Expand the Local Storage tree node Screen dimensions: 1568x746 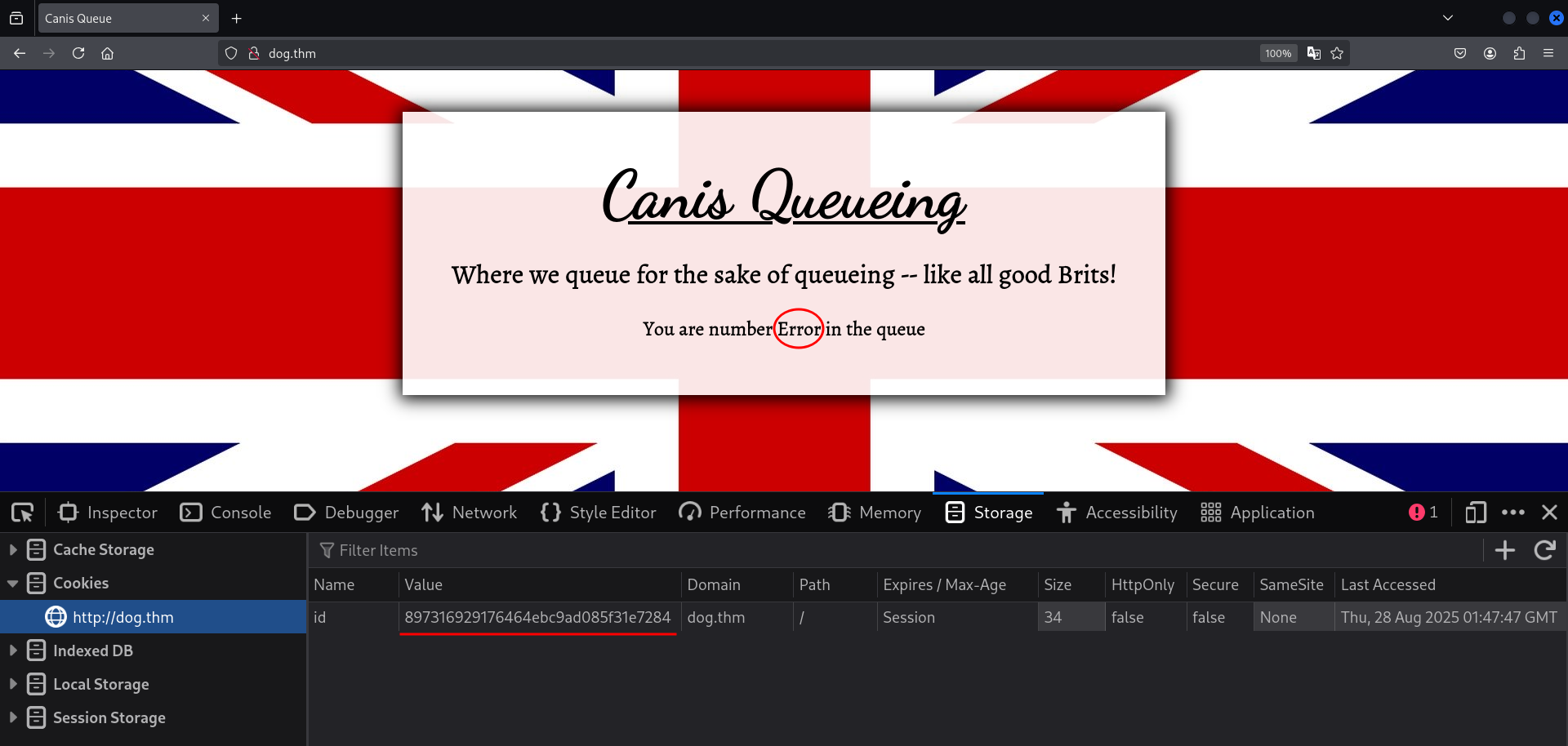(x=13, y=684)
